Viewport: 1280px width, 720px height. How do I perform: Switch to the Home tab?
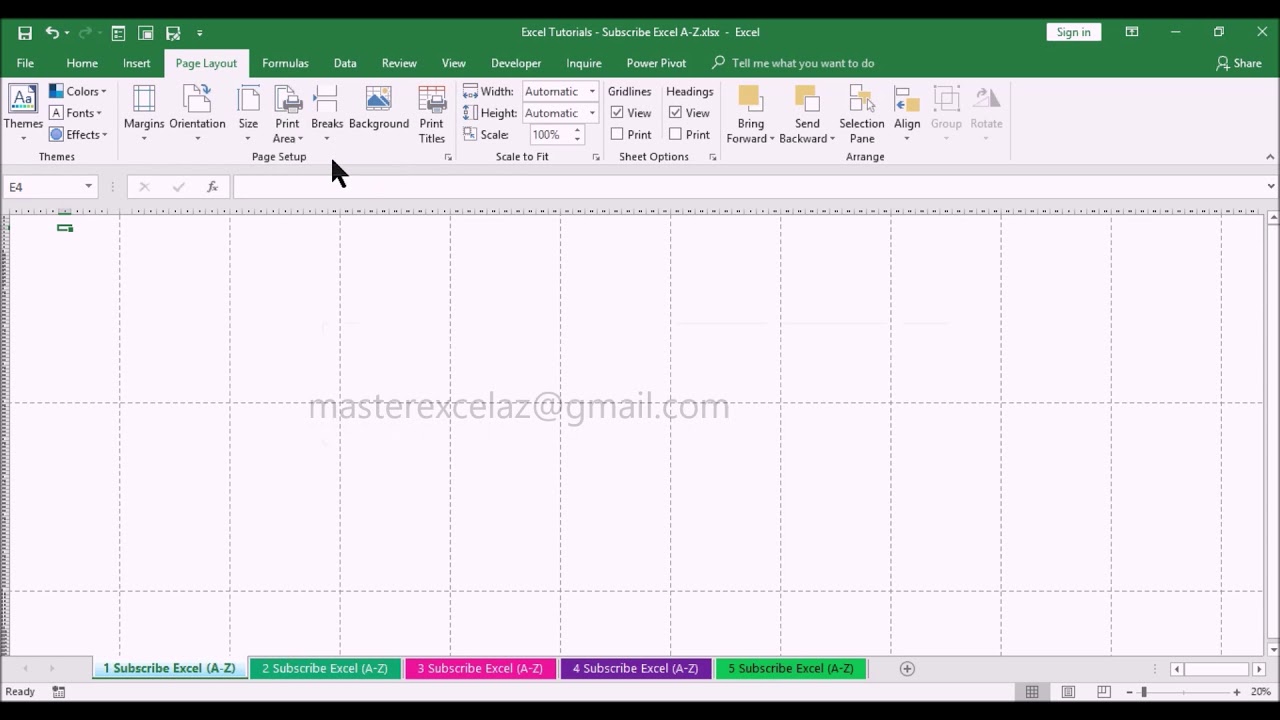click(x=82, y=63)
